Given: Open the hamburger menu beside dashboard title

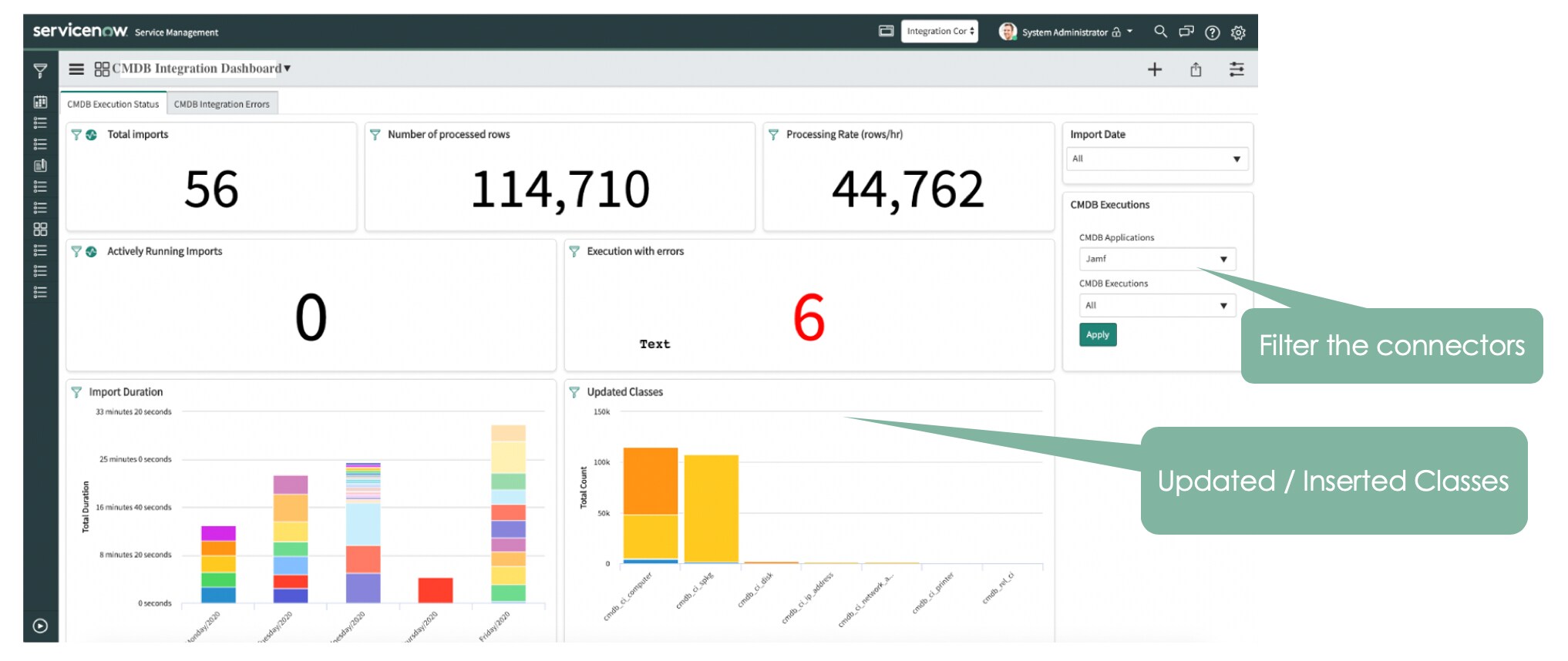Looking at the screenshot, I should (76, 69).
